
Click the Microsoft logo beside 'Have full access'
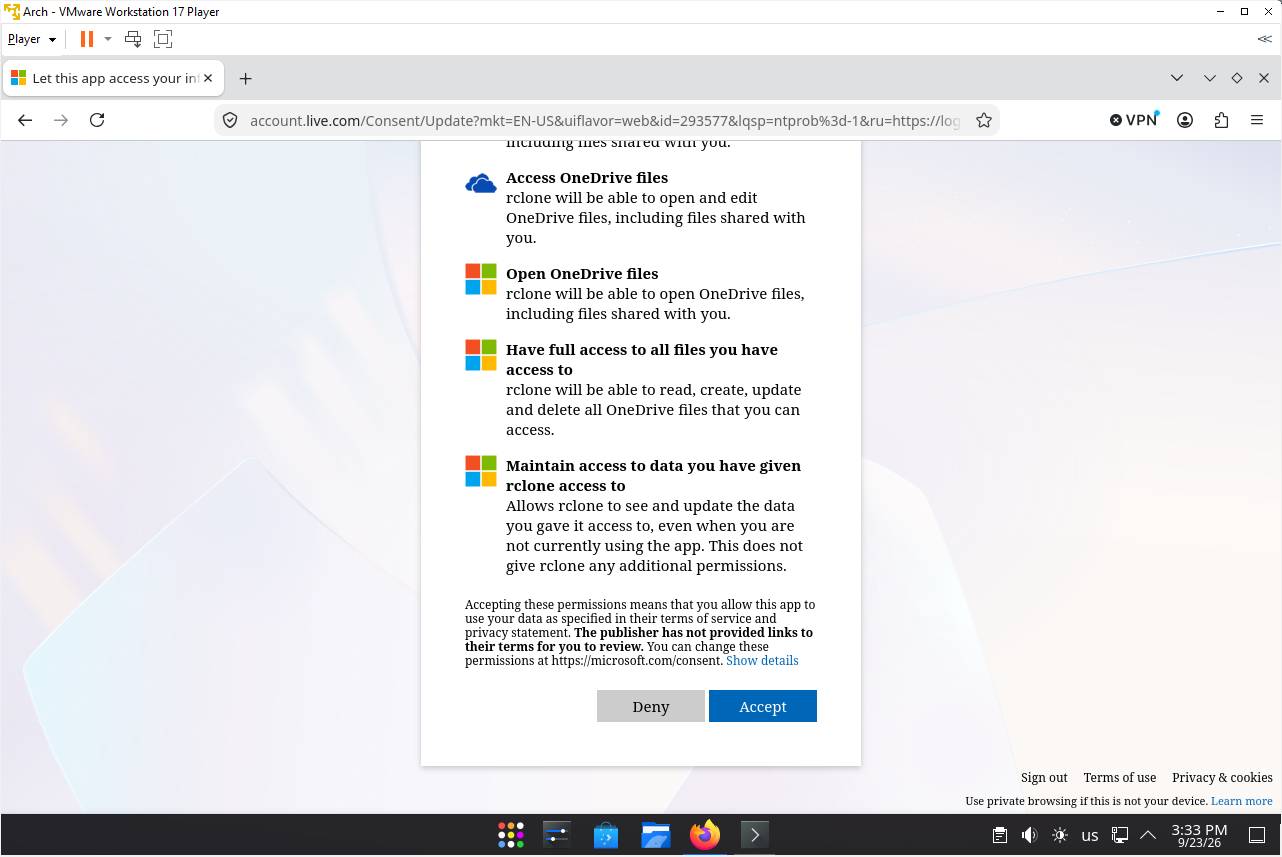point(481,355)
